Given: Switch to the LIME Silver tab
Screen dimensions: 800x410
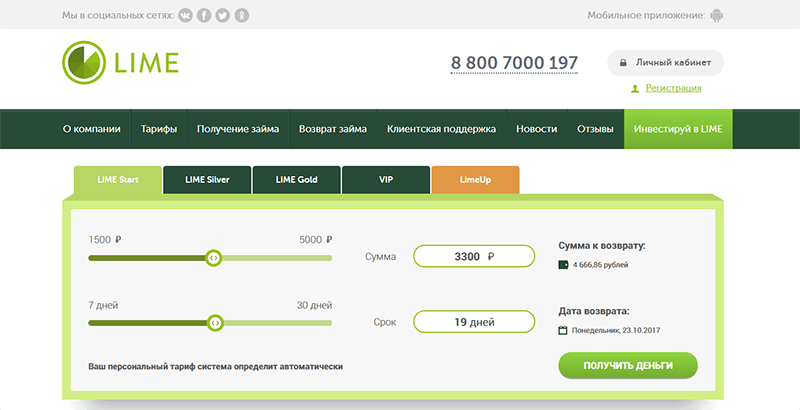Looking at the screenshot, I should [207, 180].
